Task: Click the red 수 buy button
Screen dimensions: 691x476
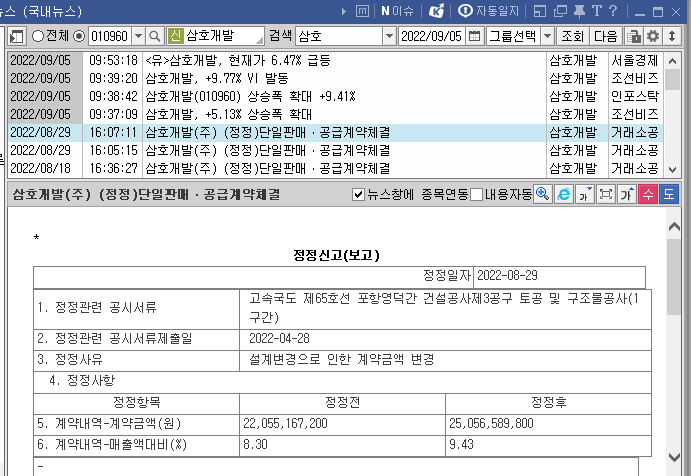Action: click(x=648, y=194)
